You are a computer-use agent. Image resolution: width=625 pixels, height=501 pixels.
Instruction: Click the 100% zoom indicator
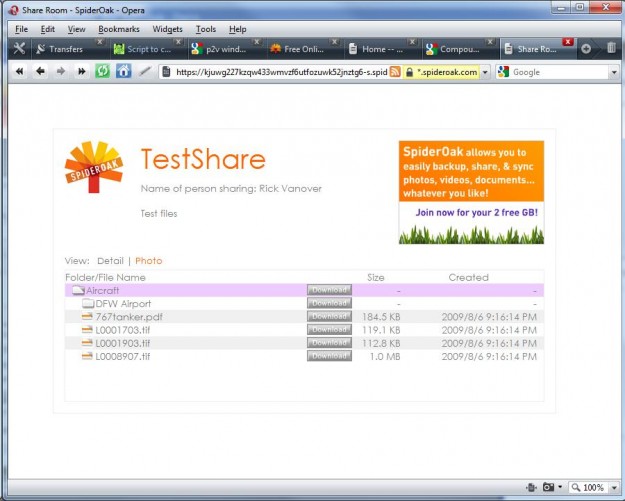[593, 487]
